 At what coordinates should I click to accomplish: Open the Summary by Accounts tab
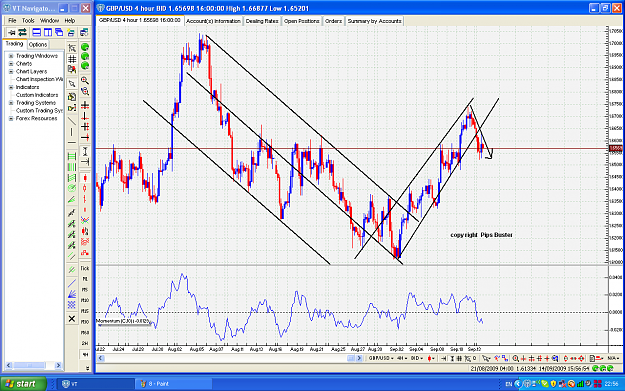coord(374,21)
